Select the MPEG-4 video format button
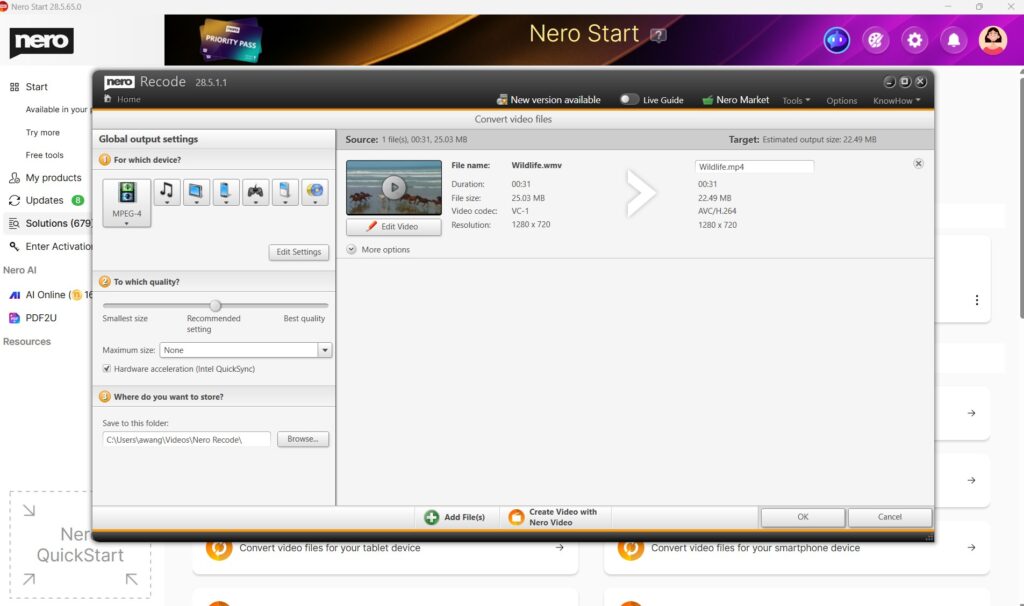 tap(127, 202)
